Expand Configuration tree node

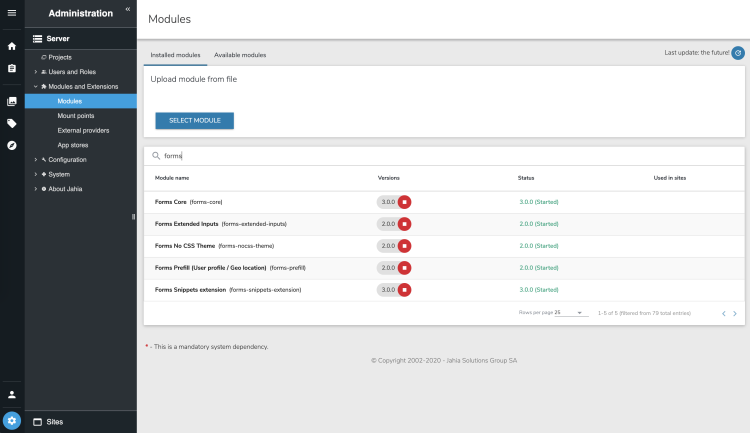point(35,160)
